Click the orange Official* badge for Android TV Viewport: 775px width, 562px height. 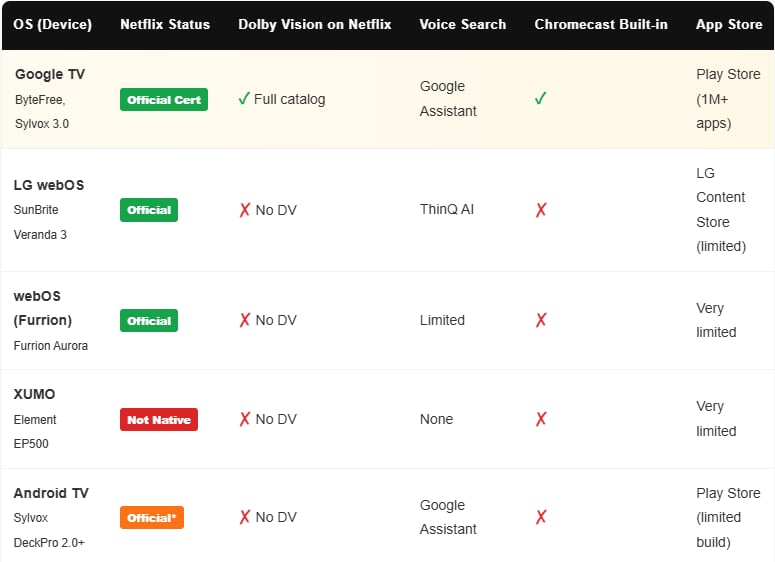coord(152,518)
